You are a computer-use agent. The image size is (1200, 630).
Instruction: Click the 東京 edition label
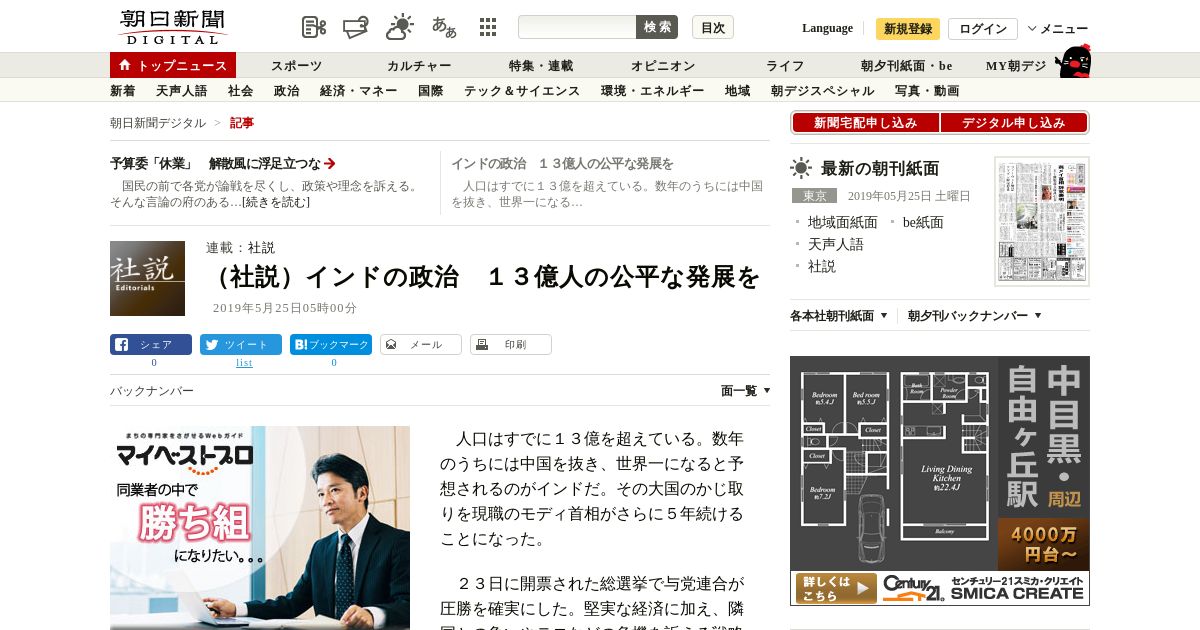(814, 196)
